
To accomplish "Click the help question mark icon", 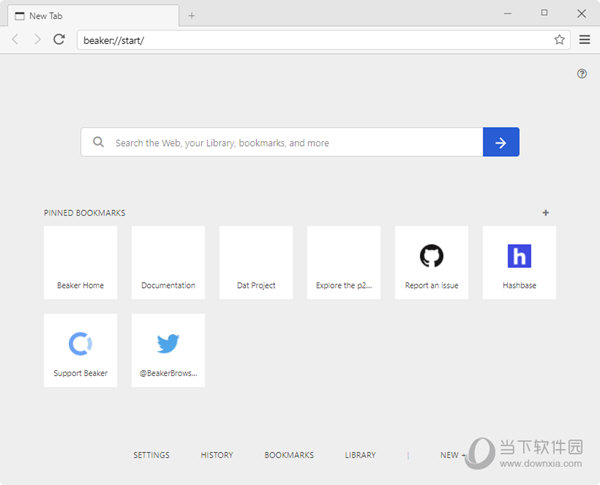I will click(582, 74).
